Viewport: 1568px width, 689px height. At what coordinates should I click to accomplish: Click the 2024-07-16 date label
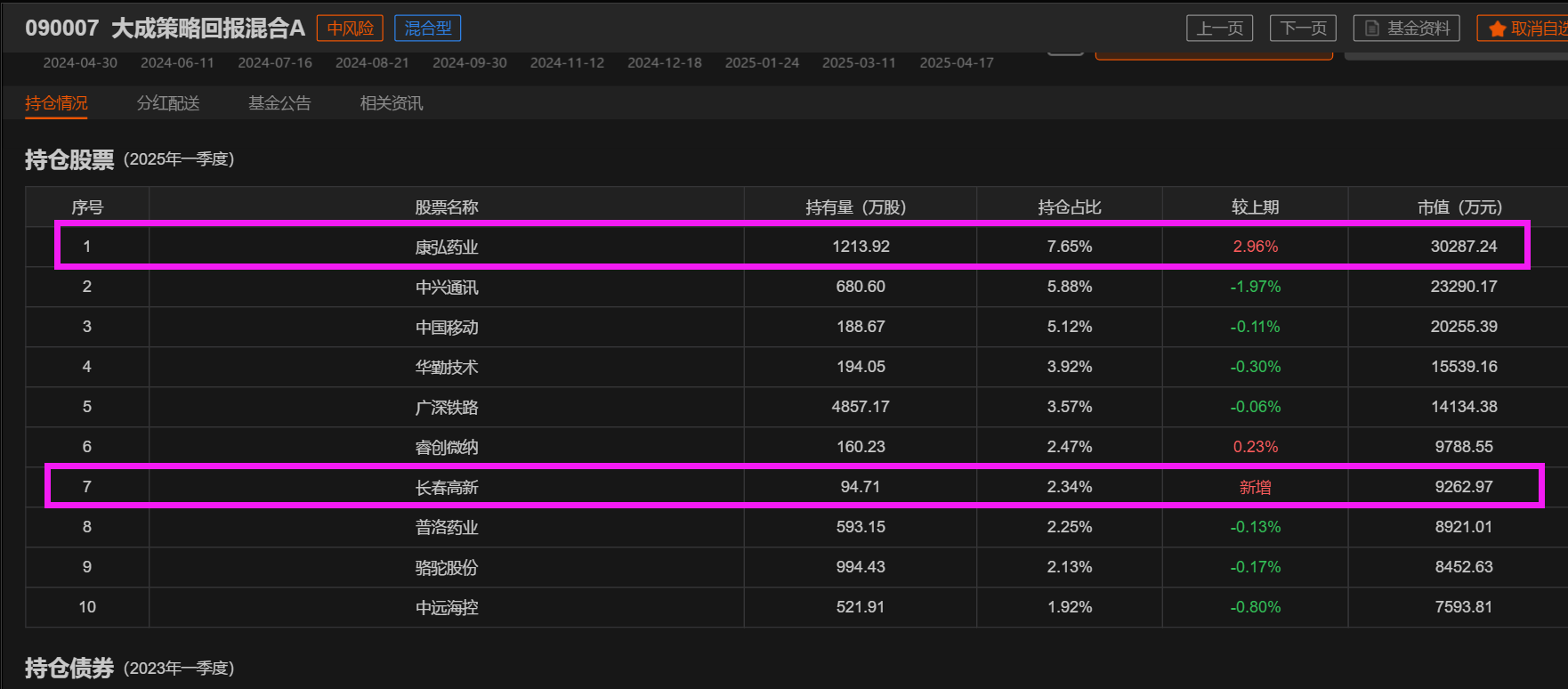click(x=275, y=63)
